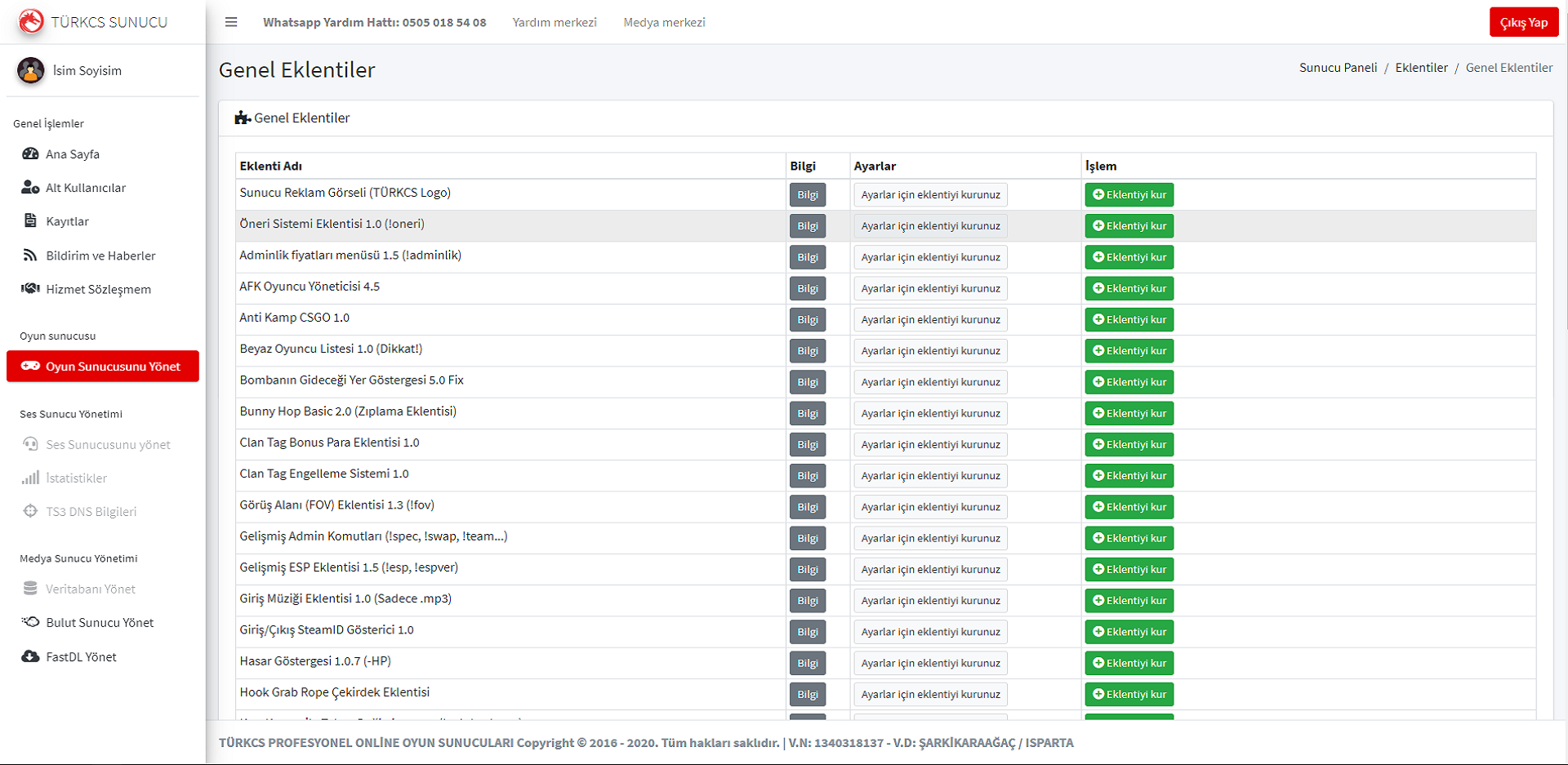Open FastDL Yönet from sidebar
Screen dimensions: 1568x765
pos(81,657)
